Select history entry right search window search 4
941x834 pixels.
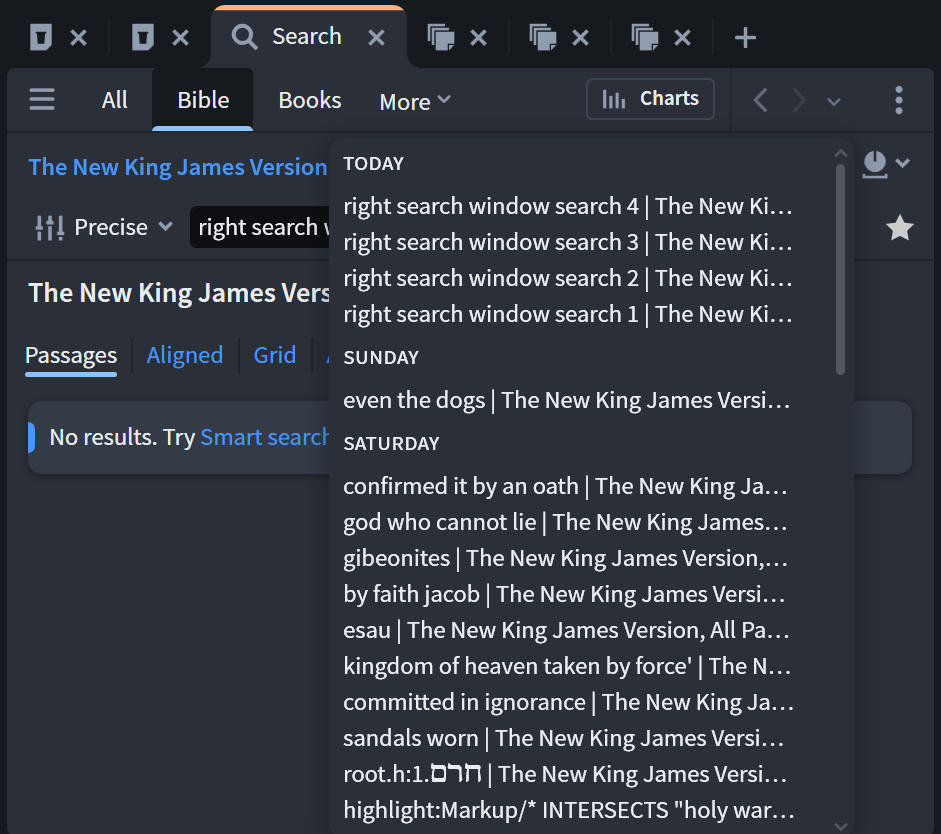568,206
